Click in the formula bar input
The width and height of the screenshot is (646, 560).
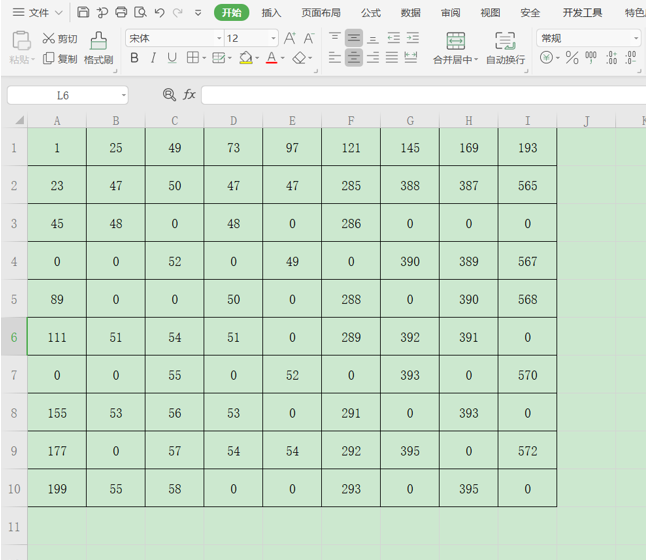[x=424, y=95]
